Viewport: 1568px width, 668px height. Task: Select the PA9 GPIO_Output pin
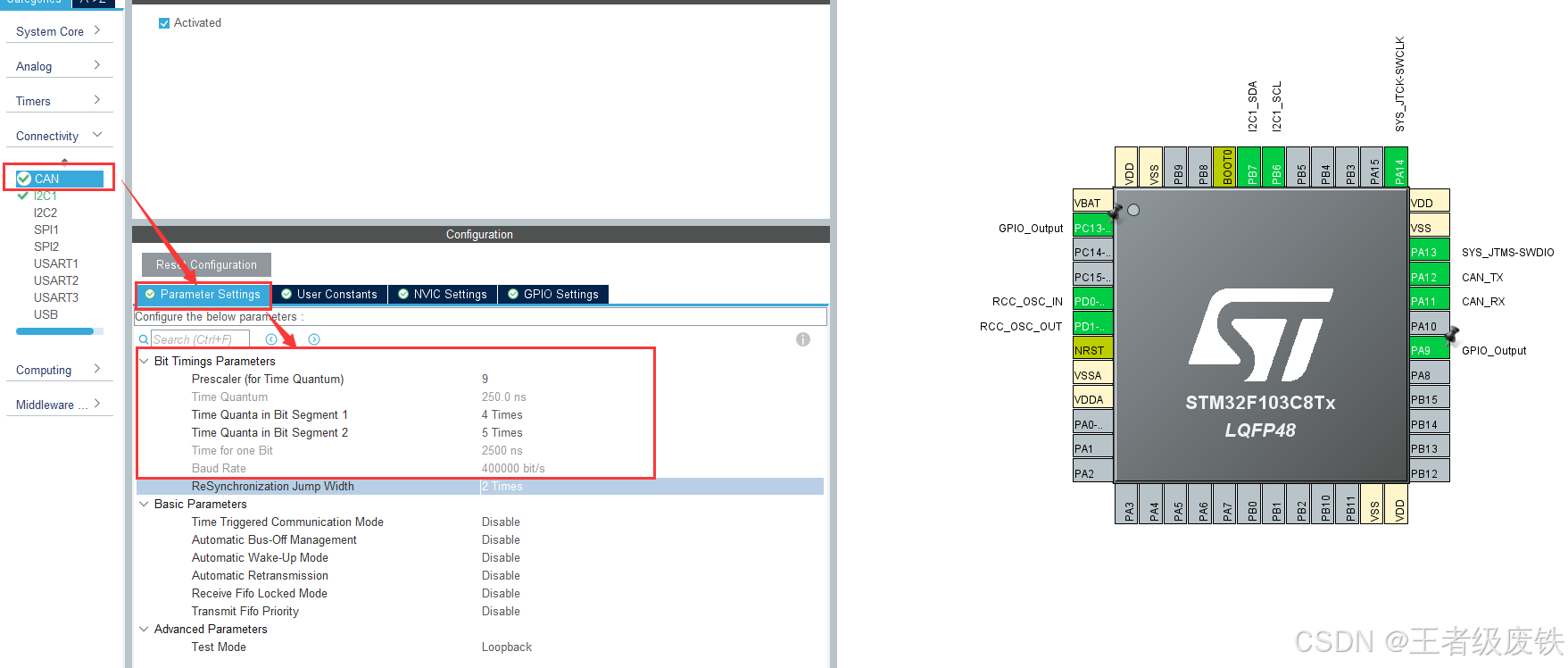pyautogui.click(x=1429, y=350)
